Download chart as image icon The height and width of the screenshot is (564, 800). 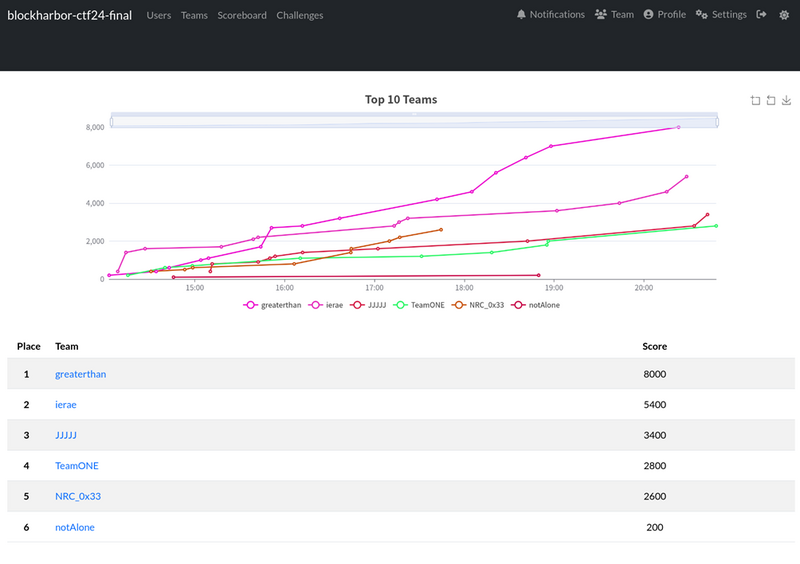click(786, 100)
